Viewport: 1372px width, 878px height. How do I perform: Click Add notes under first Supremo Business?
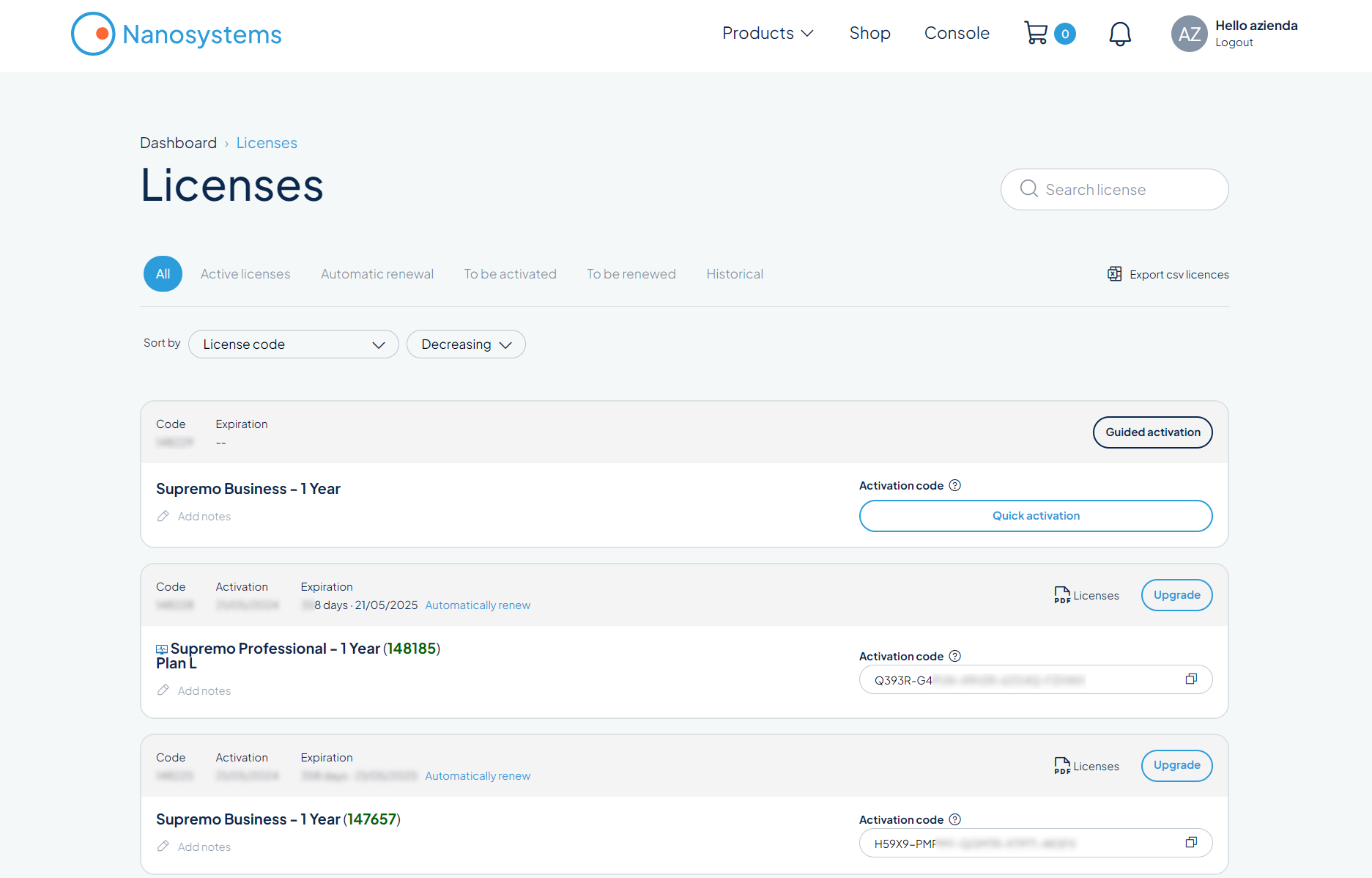(x=204, y=517)
